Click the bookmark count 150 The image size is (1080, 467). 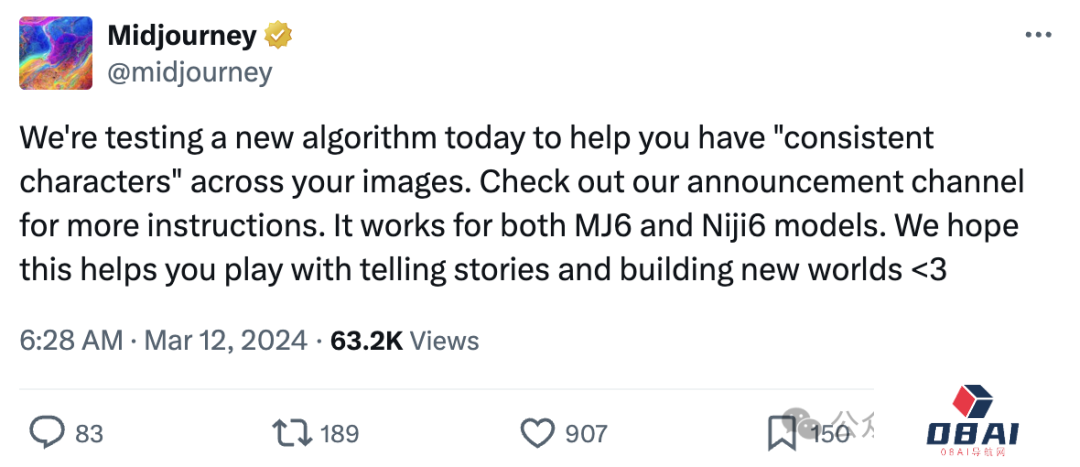pyautogui.click(x=828, y=434)
